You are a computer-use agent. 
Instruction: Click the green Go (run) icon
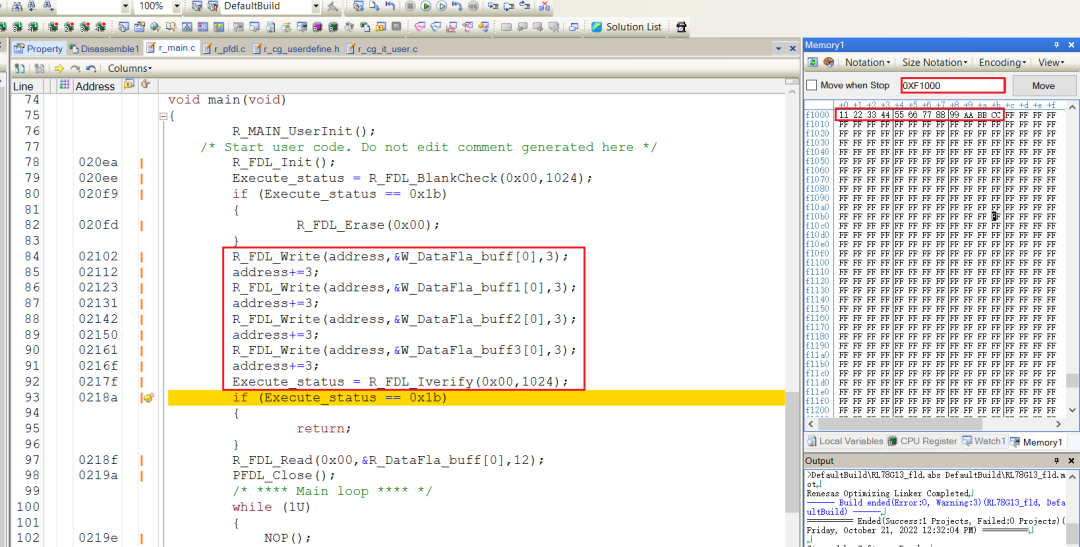point(426,6)
